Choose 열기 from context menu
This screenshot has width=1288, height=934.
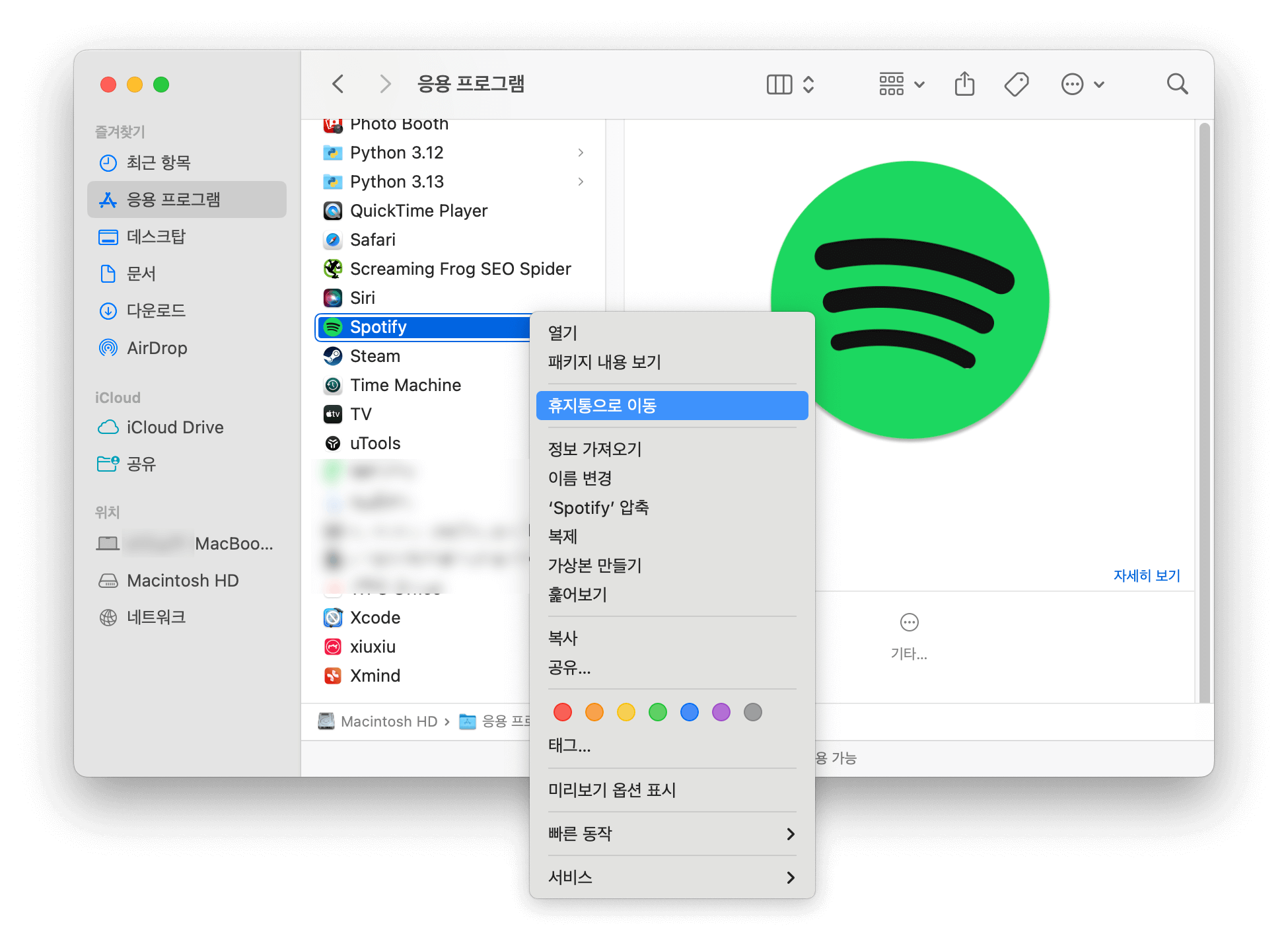[x=672, y=333]
